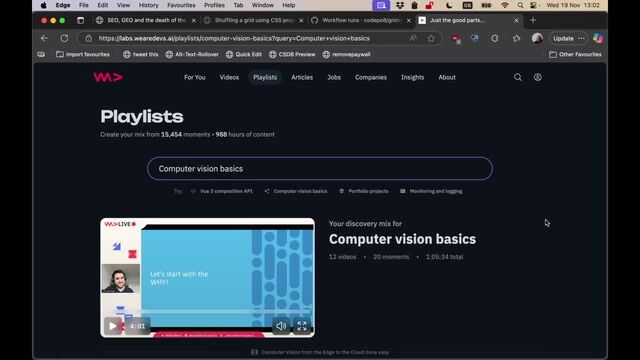Open Read Aloud icon in address bar
This screenshot has width=640, height=360.
pyautogui.click(x=413, y=38)
